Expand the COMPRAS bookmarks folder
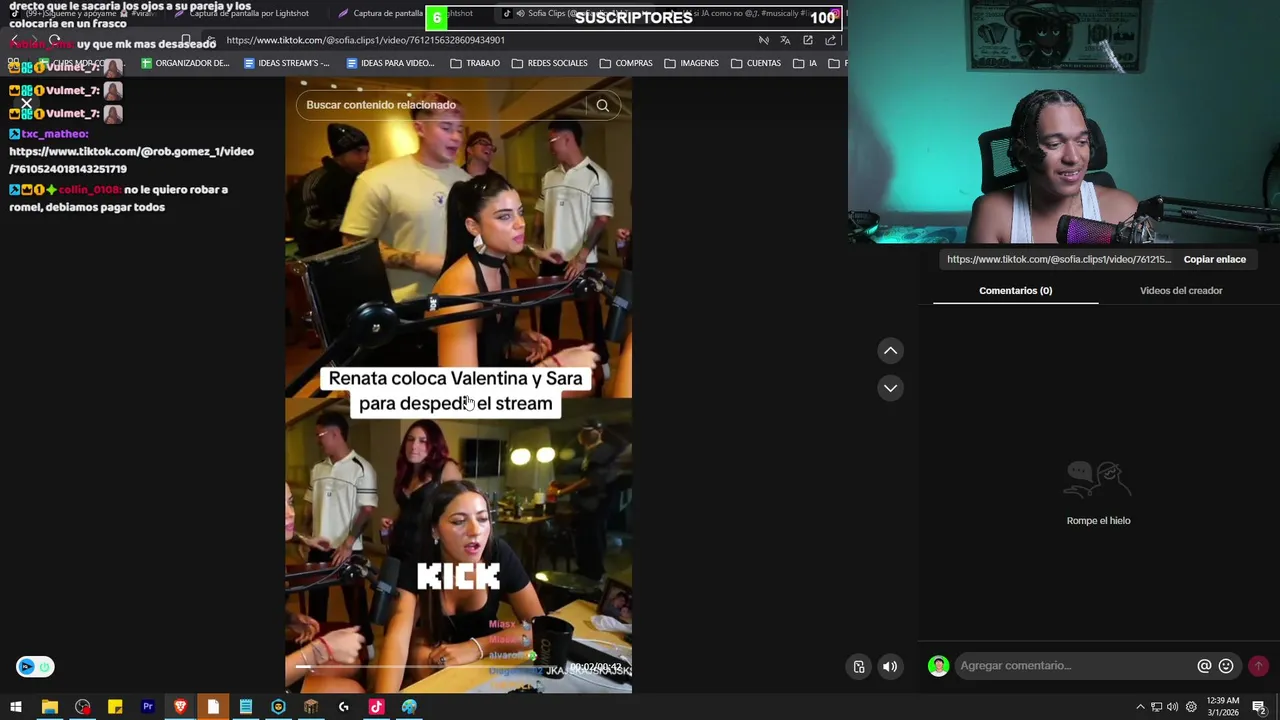Screen dimensions: 1280x720 tap(626, 63)
